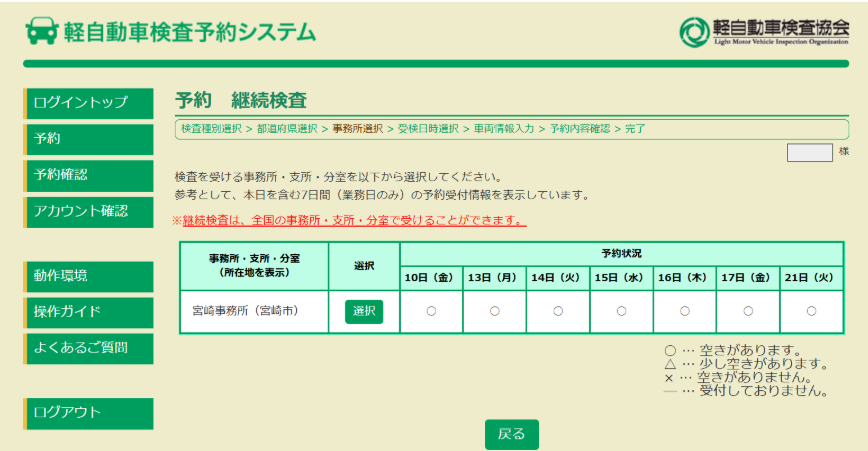Open the 予約 sidebar menu

[89, 139]
